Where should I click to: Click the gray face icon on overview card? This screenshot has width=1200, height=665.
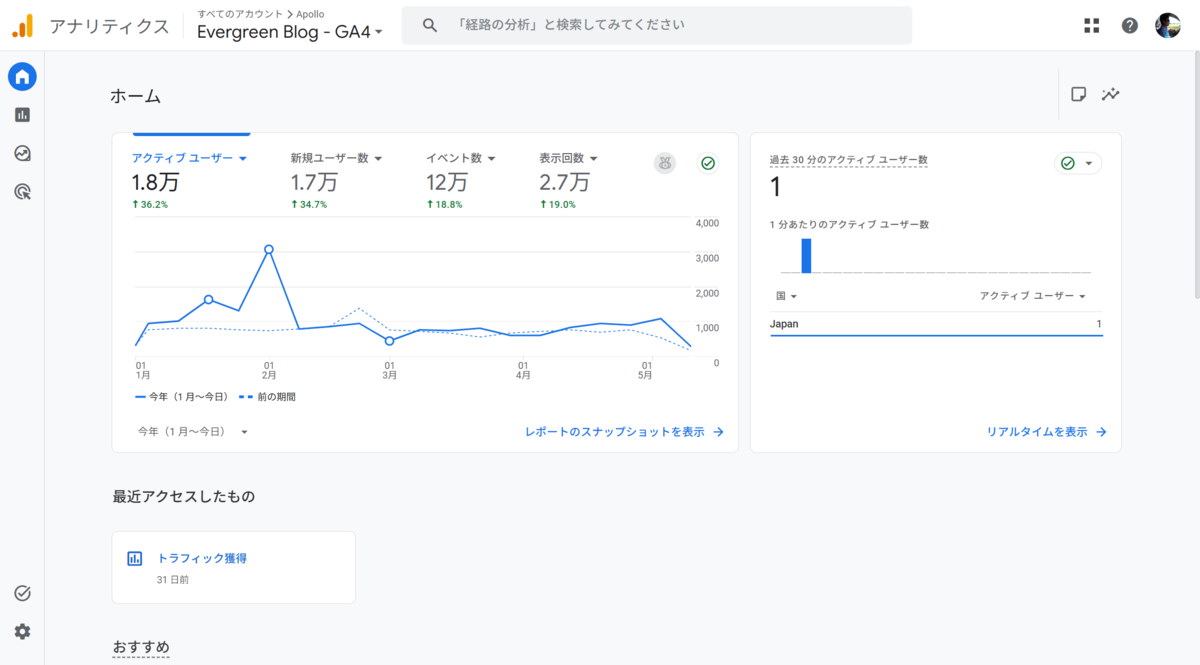point(665,163)
